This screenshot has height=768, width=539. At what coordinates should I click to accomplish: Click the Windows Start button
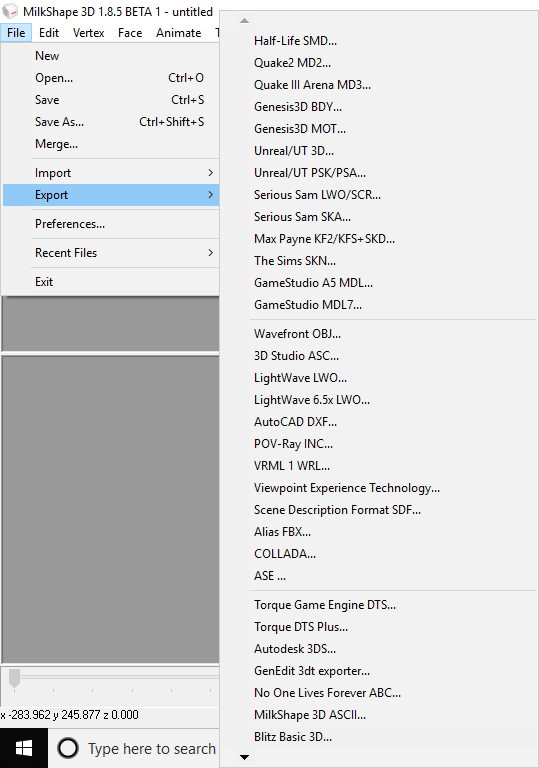pos(24,748)
